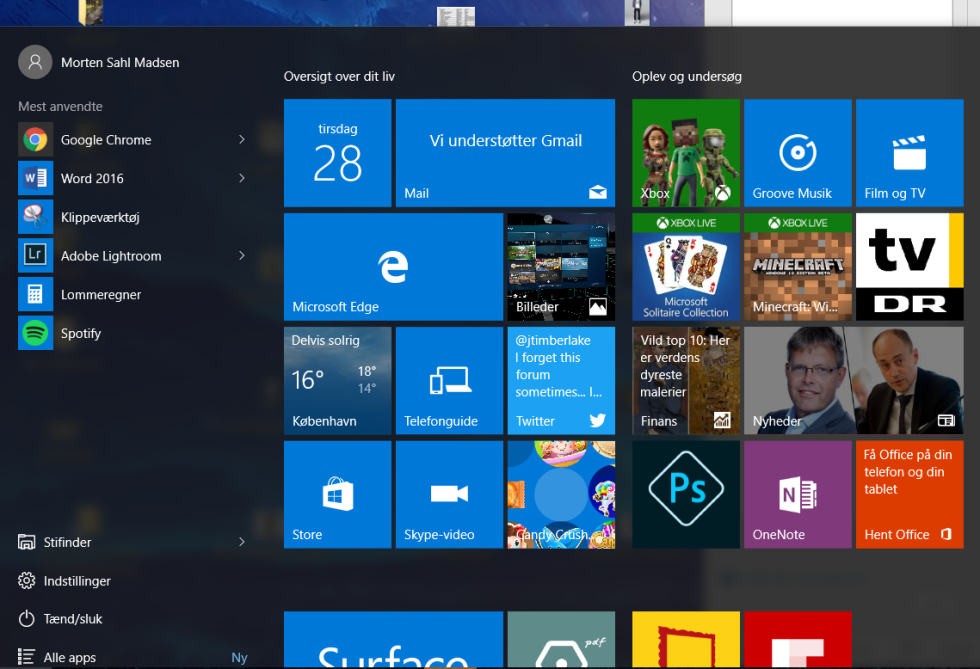Viewport: 980px width, 669px height.
Task: Open the Telefonguide tile
Action: 449,380
